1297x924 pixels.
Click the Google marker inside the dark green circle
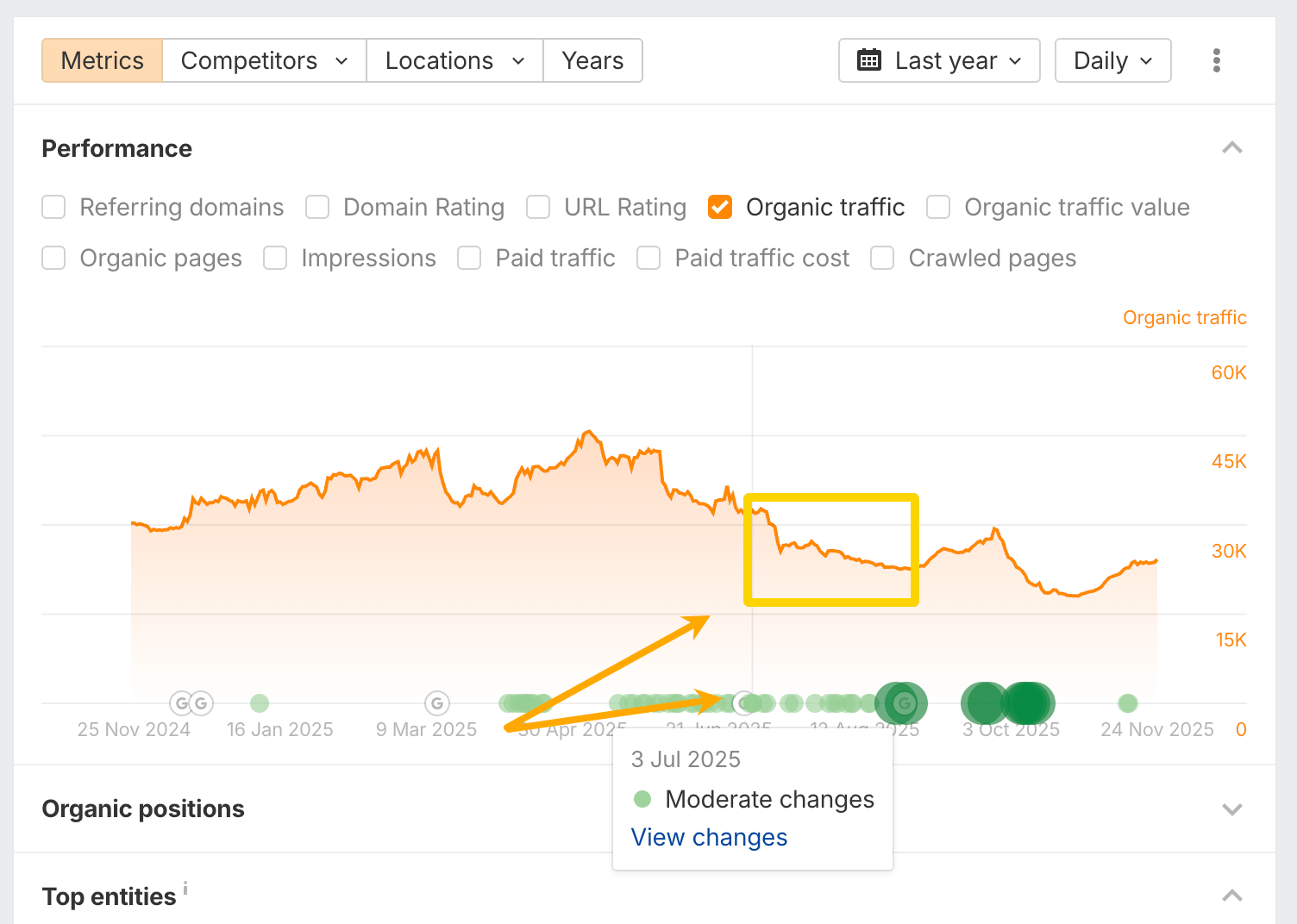[904, 703]
